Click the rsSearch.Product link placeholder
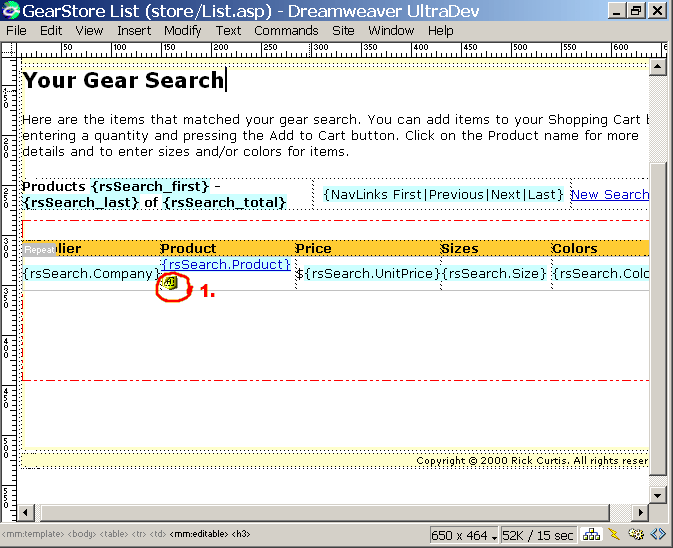Image resolution: width=673 pixels, height=548 pixels. tap(225, 265)
